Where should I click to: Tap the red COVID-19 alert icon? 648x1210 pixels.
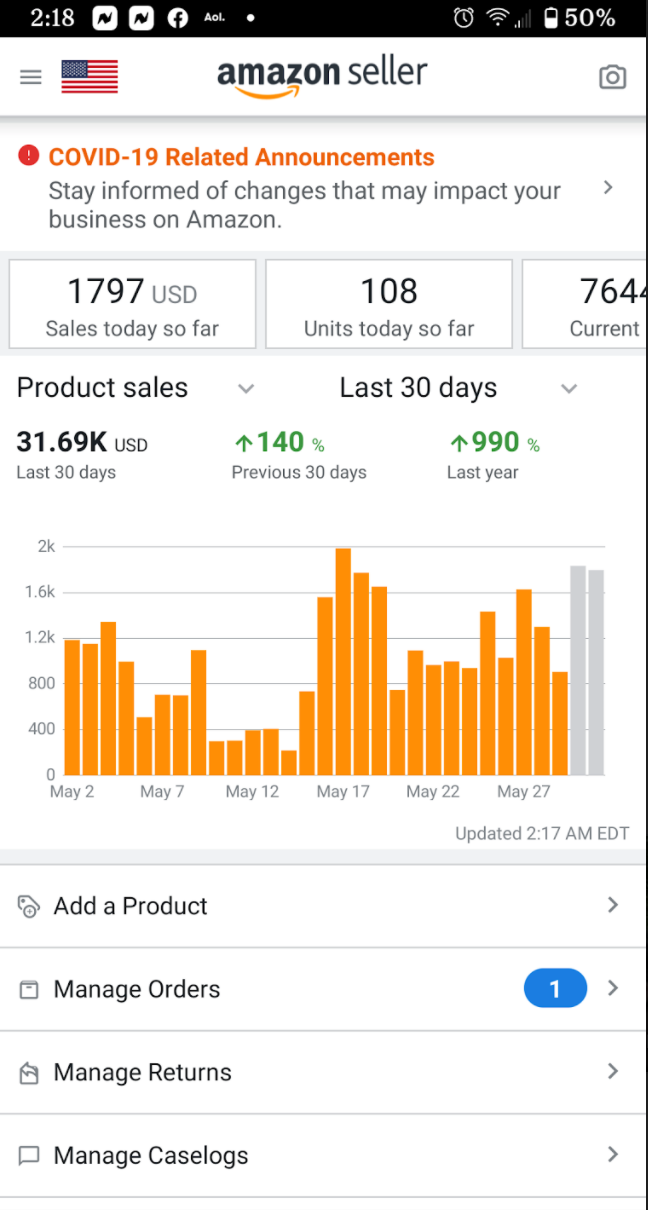pyautogui.click(x=29, y=156)
